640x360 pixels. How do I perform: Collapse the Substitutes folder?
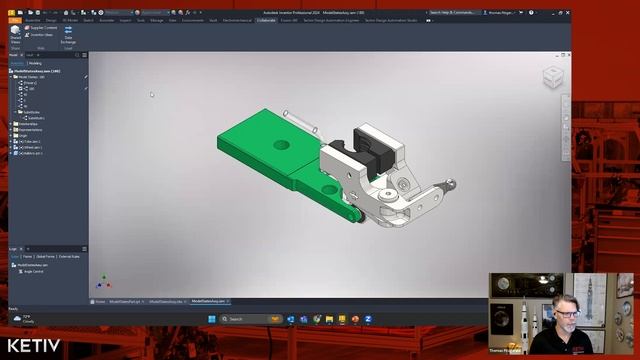pyautogui.click(x=16, y=112)
